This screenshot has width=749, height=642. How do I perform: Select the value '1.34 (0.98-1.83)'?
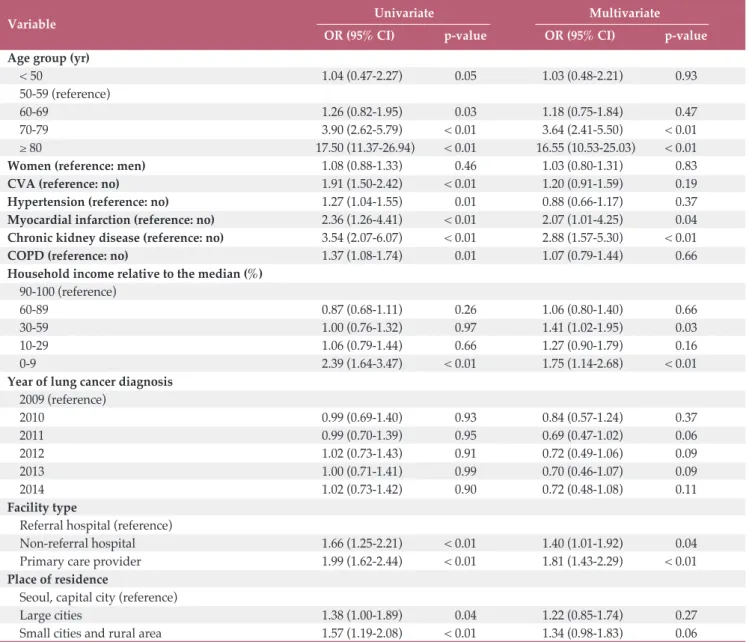pos(582,633)
